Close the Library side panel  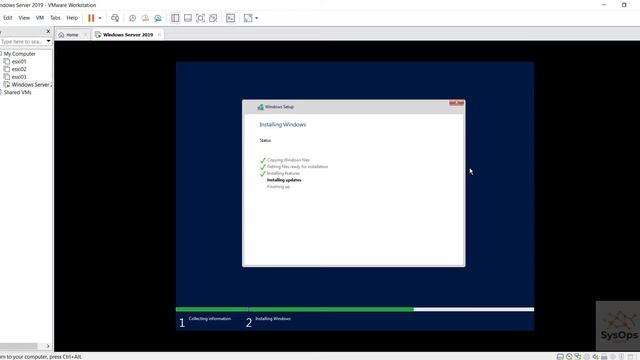pos(48,31)
